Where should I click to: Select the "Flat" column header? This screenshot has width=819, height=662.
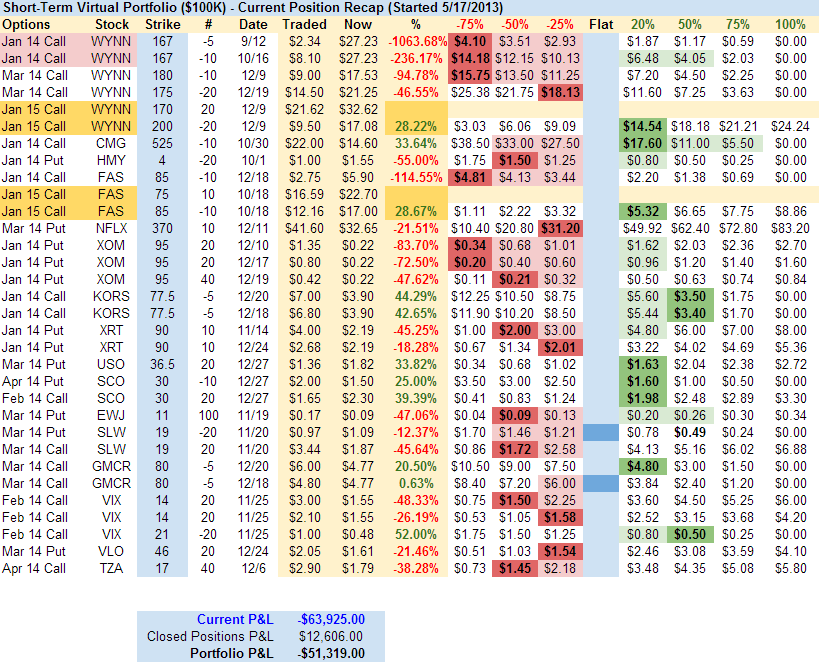(601, 23)
